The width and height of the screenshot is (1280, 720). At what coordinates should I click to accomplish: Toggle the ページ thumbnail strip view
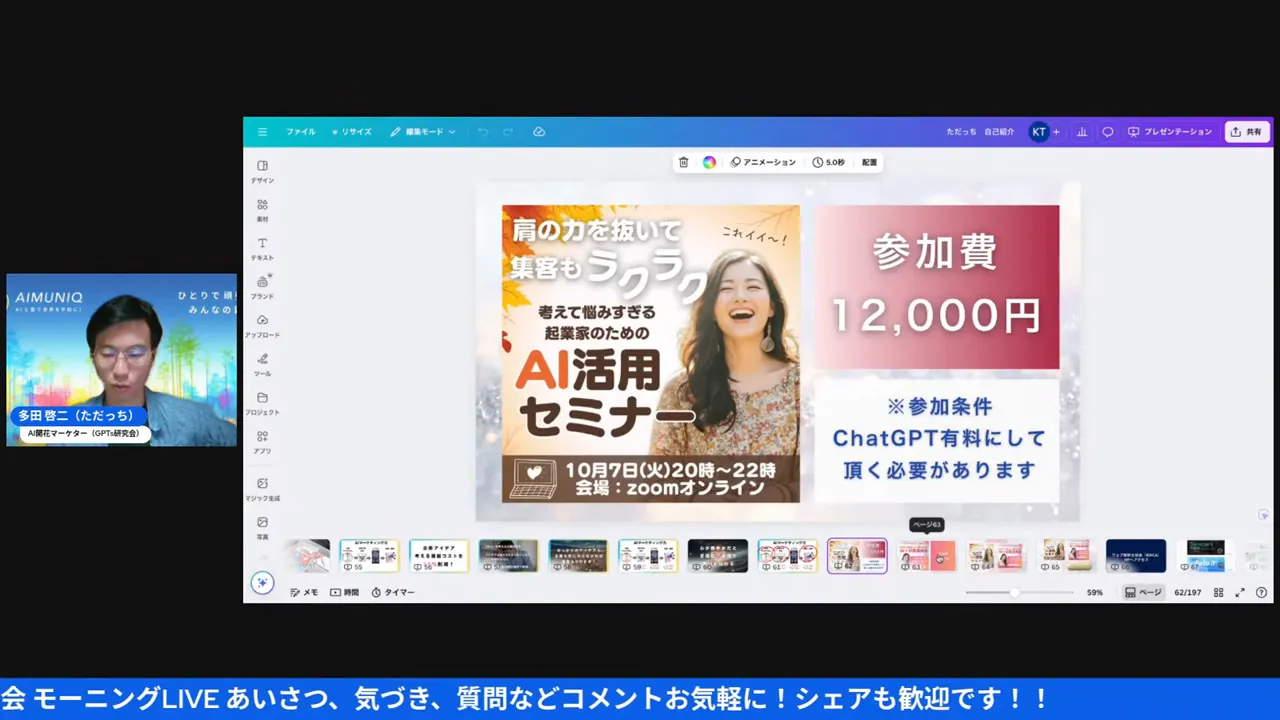tap(1143, 592)
